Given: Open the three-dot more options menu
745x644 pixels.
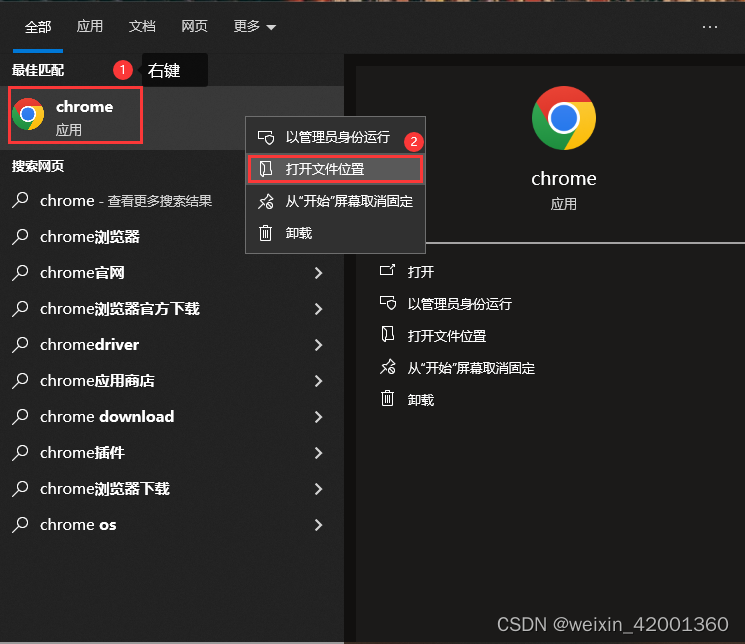Looking at the screenshot, I should tap(710, 27).
